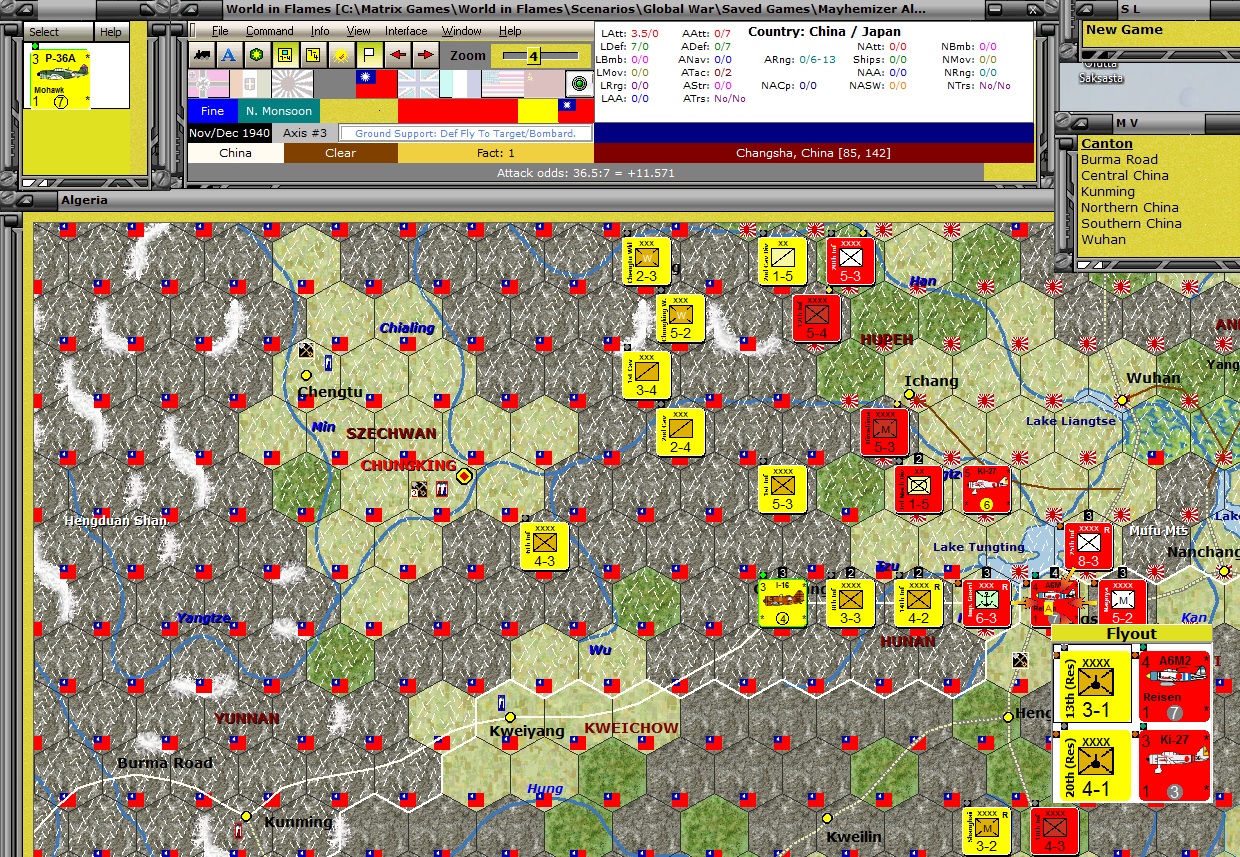Select the Chinese flag in the country row
The height and width of the screenshot is (857, 1240).
point(376,83)
